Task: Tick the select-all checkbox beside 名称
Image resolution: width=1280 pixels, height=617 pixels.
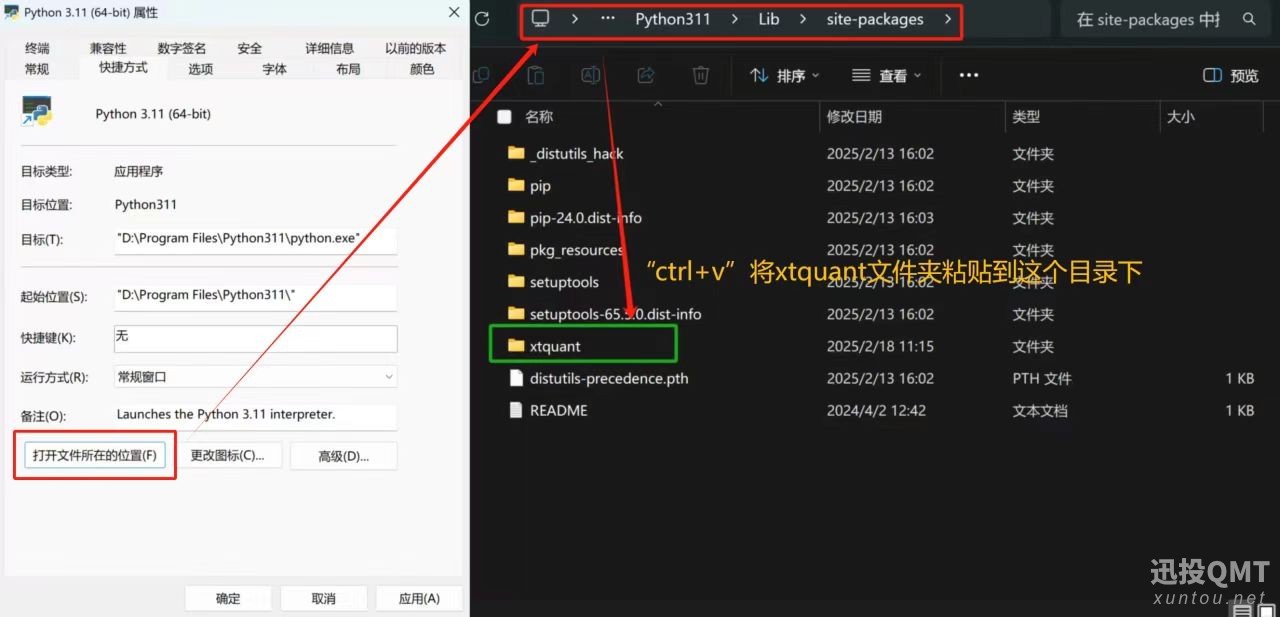Action: tap(504, 117)
